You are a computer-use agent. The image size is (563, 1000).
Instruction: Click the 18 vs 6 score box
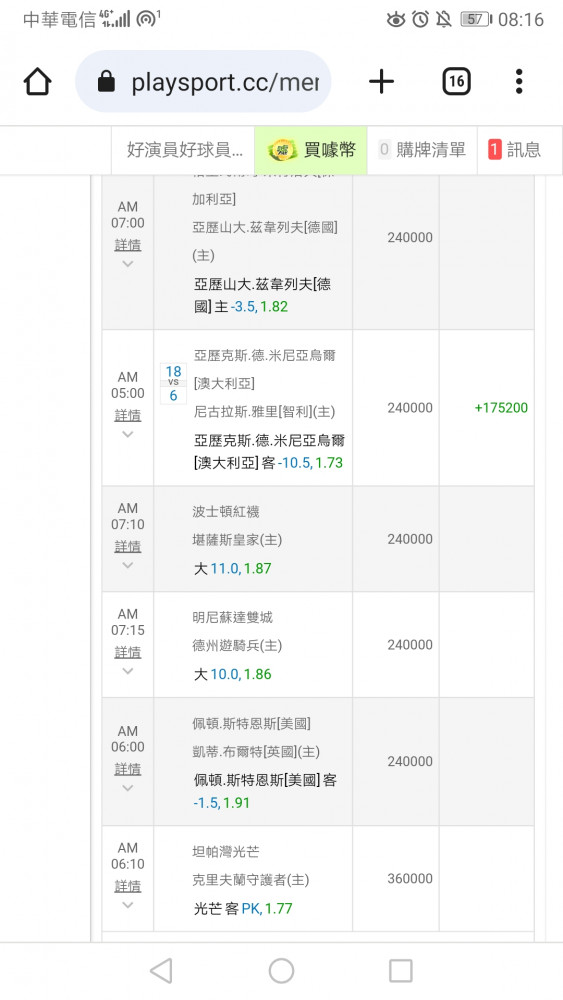coord(173,383)
